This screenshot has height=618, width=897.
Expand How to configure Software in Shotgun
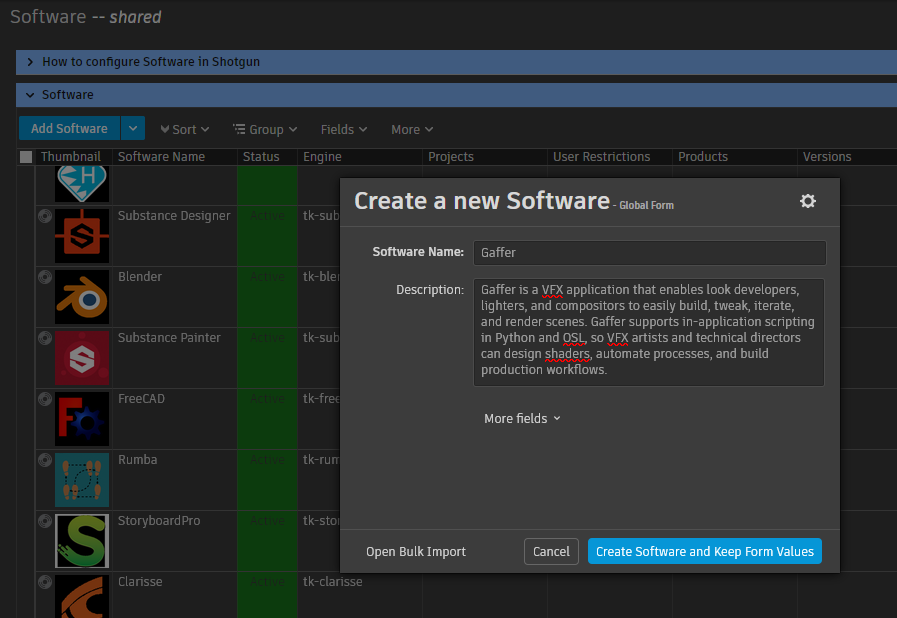tap(30, 62)
